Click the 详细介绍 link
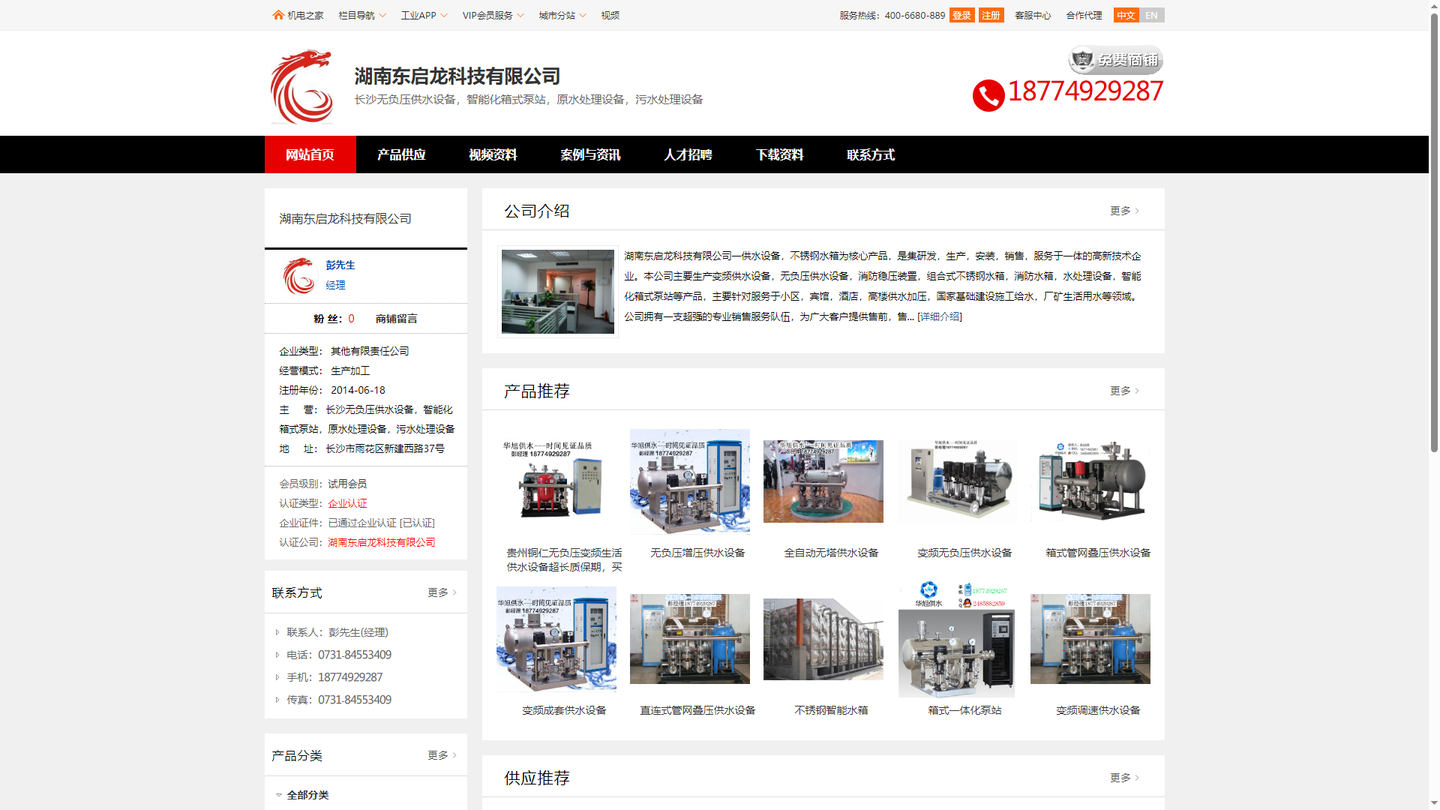Image resolution: width=1440 pixels, height=810 pixels. click(940, 316)
